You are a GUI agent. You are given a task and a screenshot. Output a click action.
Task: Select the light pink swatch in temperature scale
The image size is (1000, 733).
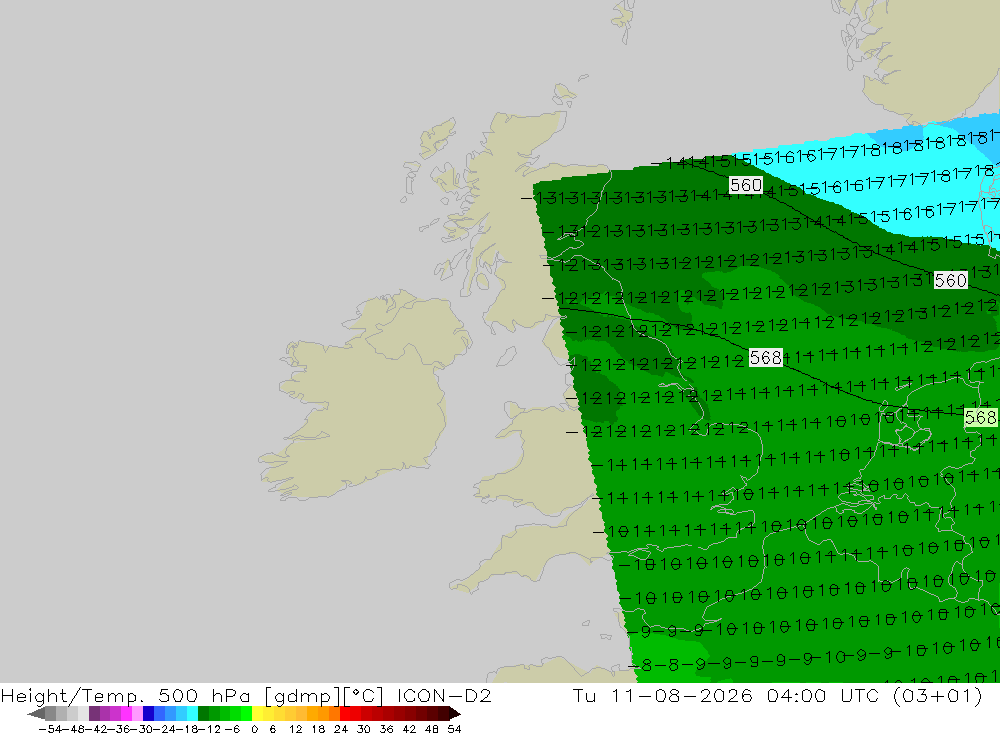pos(137,713)
